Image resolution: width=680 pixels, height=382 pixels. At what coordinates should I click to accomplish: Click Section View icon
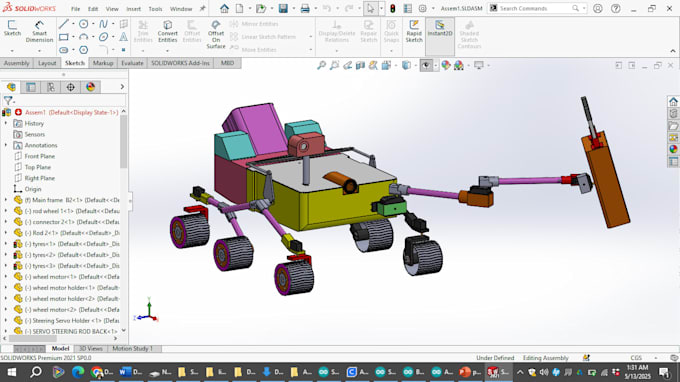(360, 65)
